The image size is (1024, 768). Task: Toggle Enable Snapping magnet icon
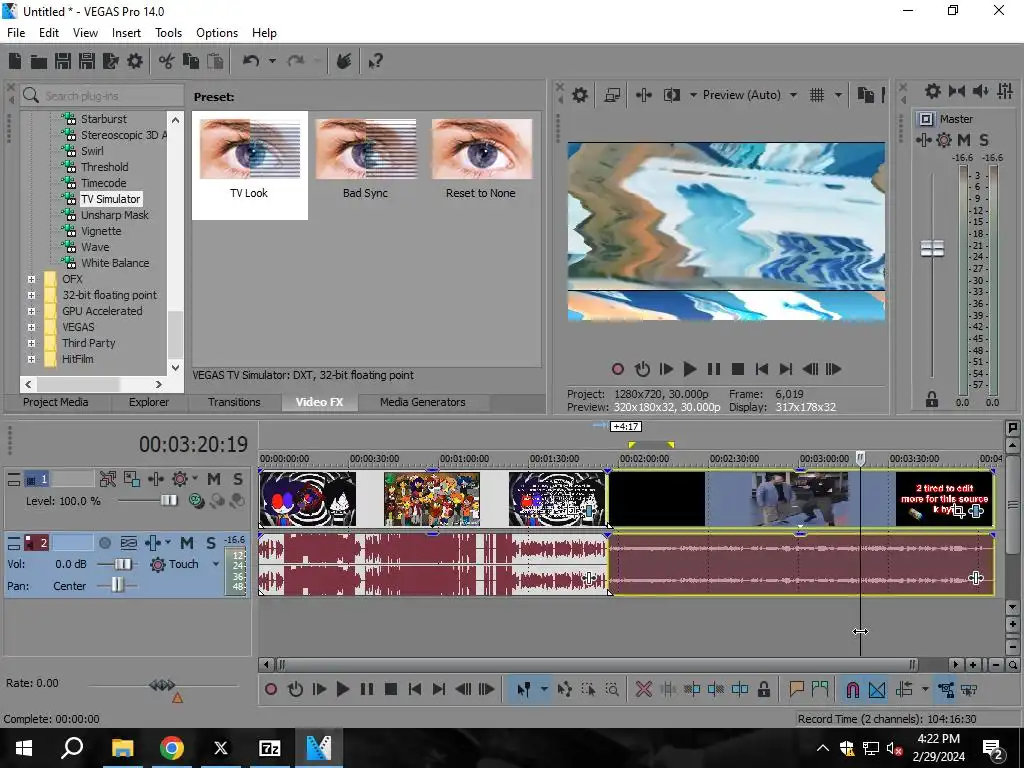(x=852, y=689)
